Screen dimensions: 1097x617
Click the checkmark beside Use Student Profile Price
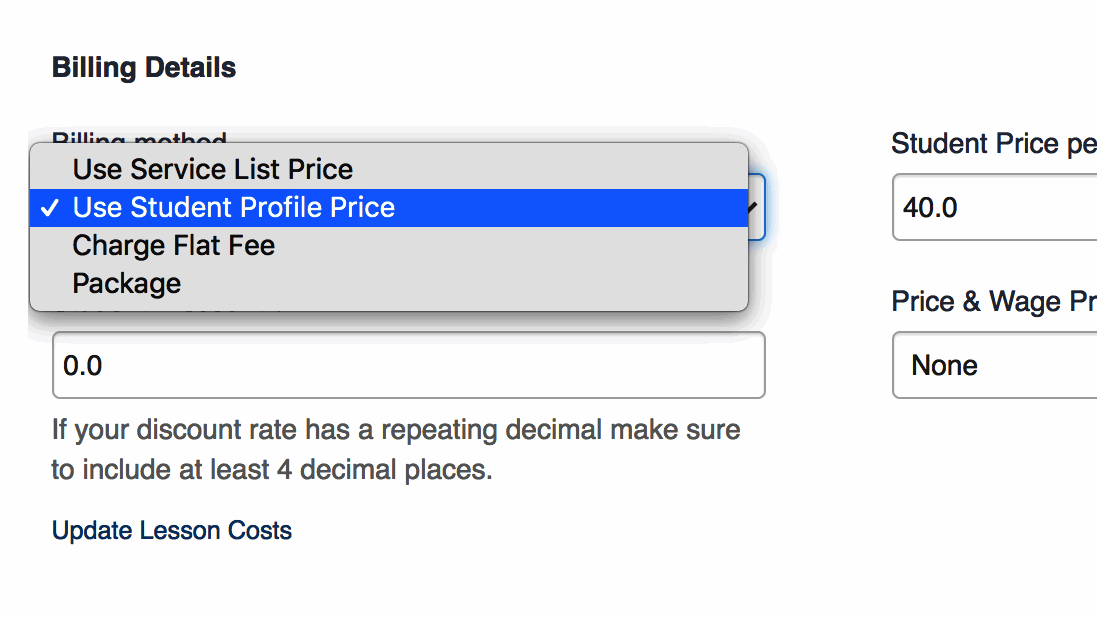point(50,208)
